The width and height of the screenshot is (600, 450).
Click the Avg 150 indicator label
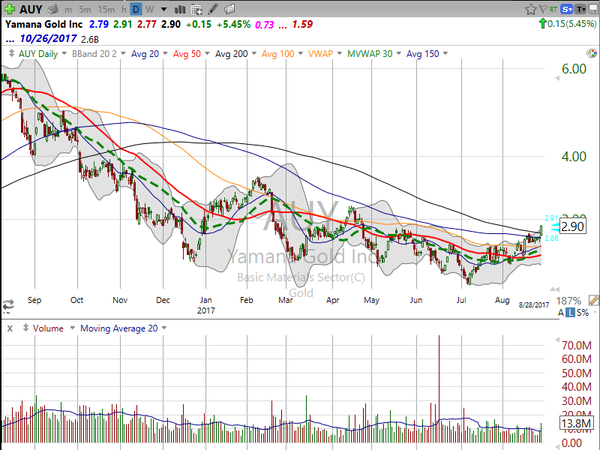(422, 54)
